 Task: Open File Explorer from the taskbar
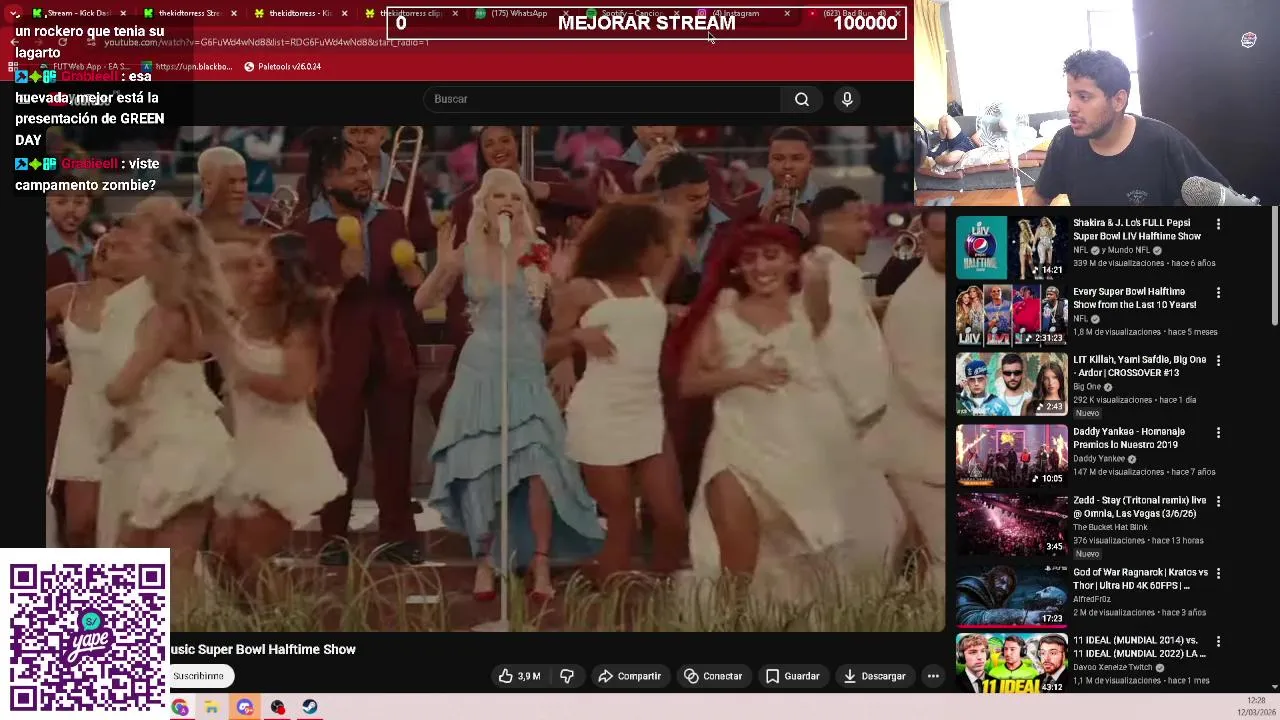[212, 707]
